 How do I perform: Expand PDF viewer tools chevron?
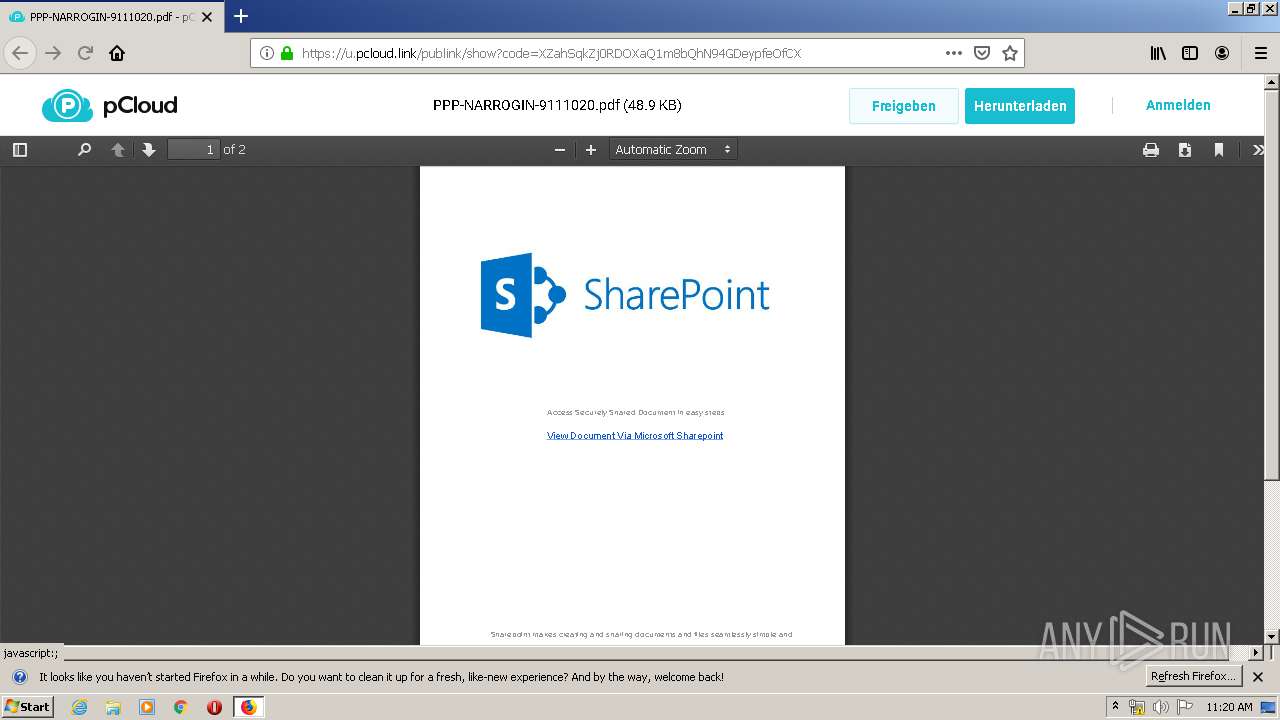click(1257, 150)
